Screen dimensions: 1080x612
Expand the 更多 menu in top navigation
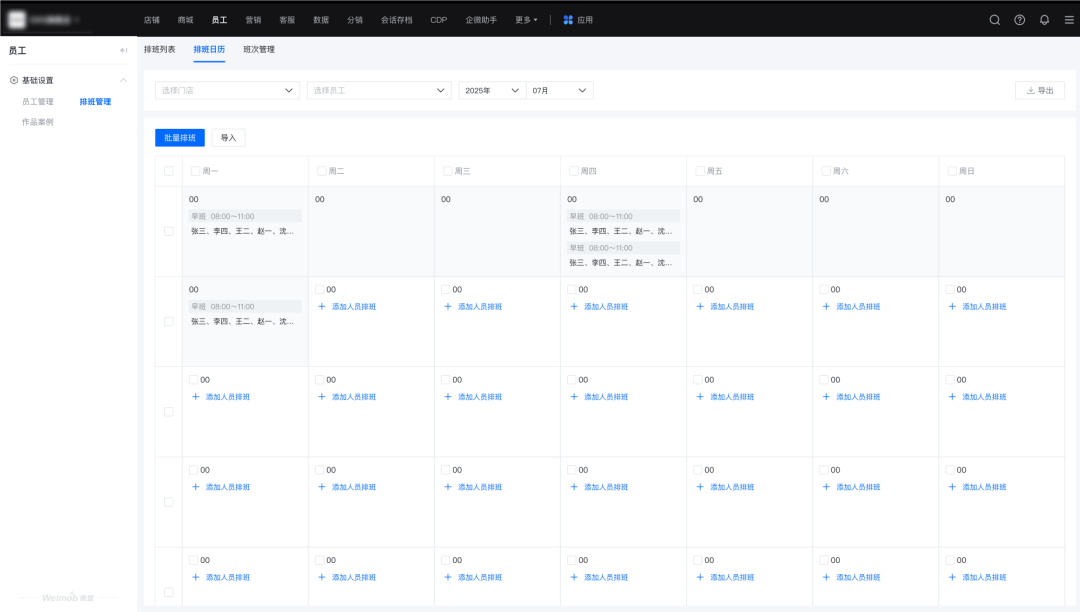pyautogui.click(x=526, y=19)
